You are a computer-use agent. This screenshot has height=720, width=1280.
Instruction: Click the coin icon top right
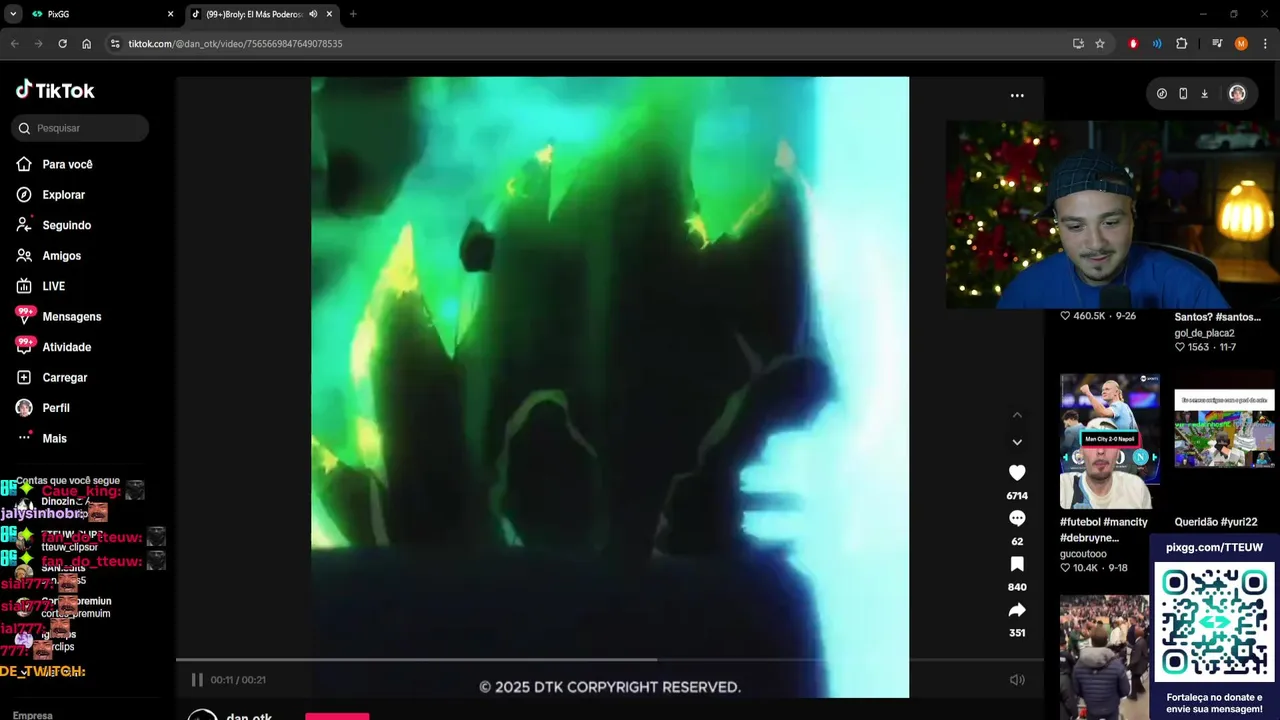tap(1162, 94)
